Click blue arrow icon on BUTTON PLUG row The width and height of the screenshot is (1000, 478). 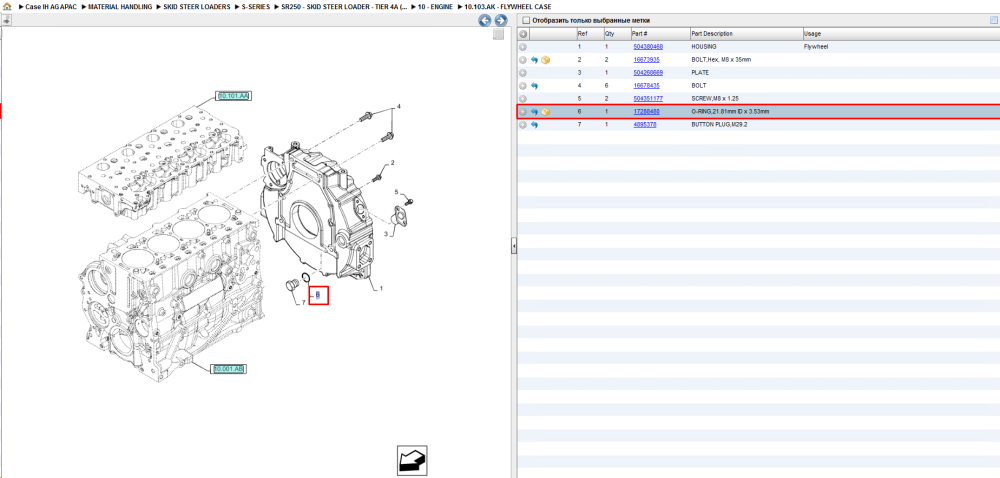[x=534, y=125]
